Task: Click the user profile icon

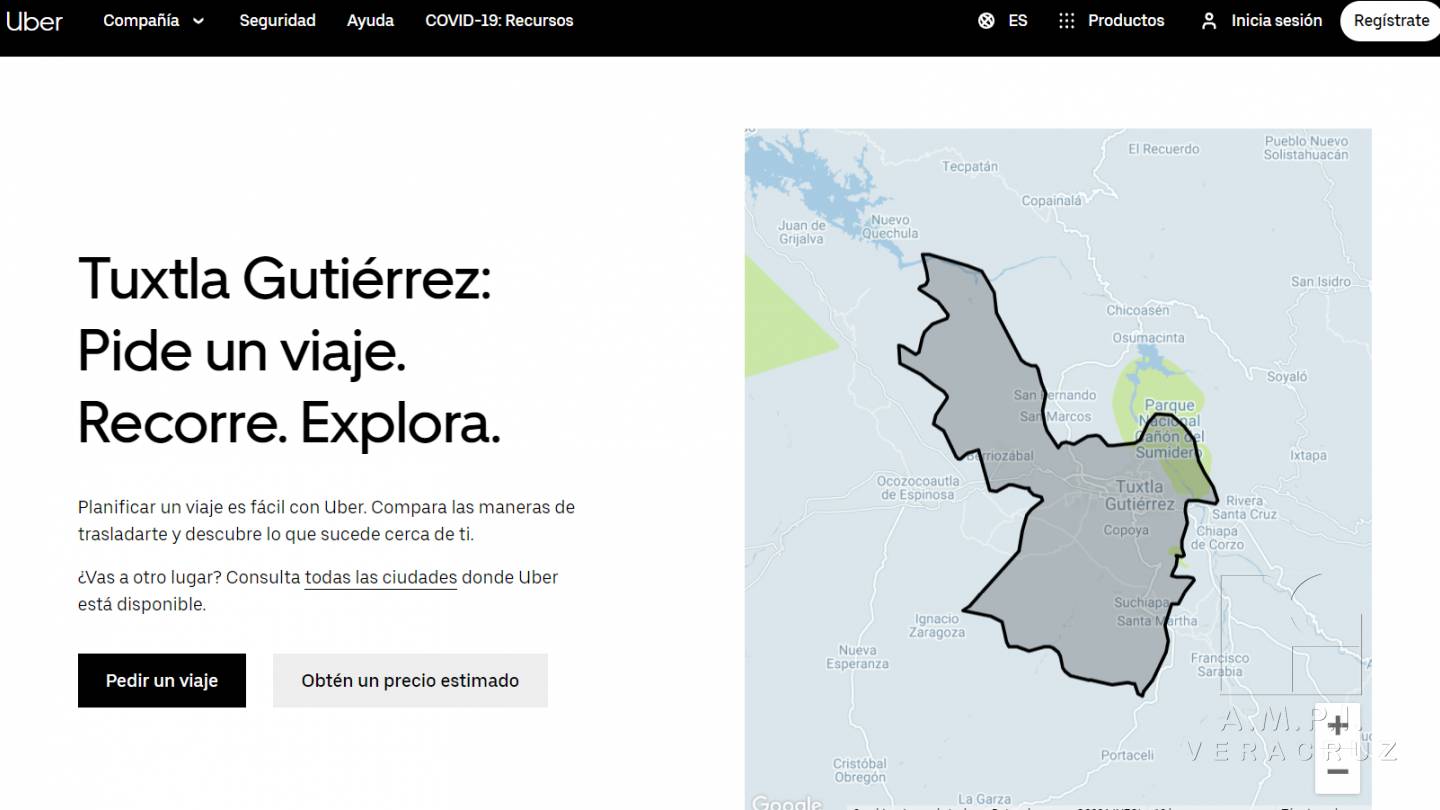Action: point(1209,21)
